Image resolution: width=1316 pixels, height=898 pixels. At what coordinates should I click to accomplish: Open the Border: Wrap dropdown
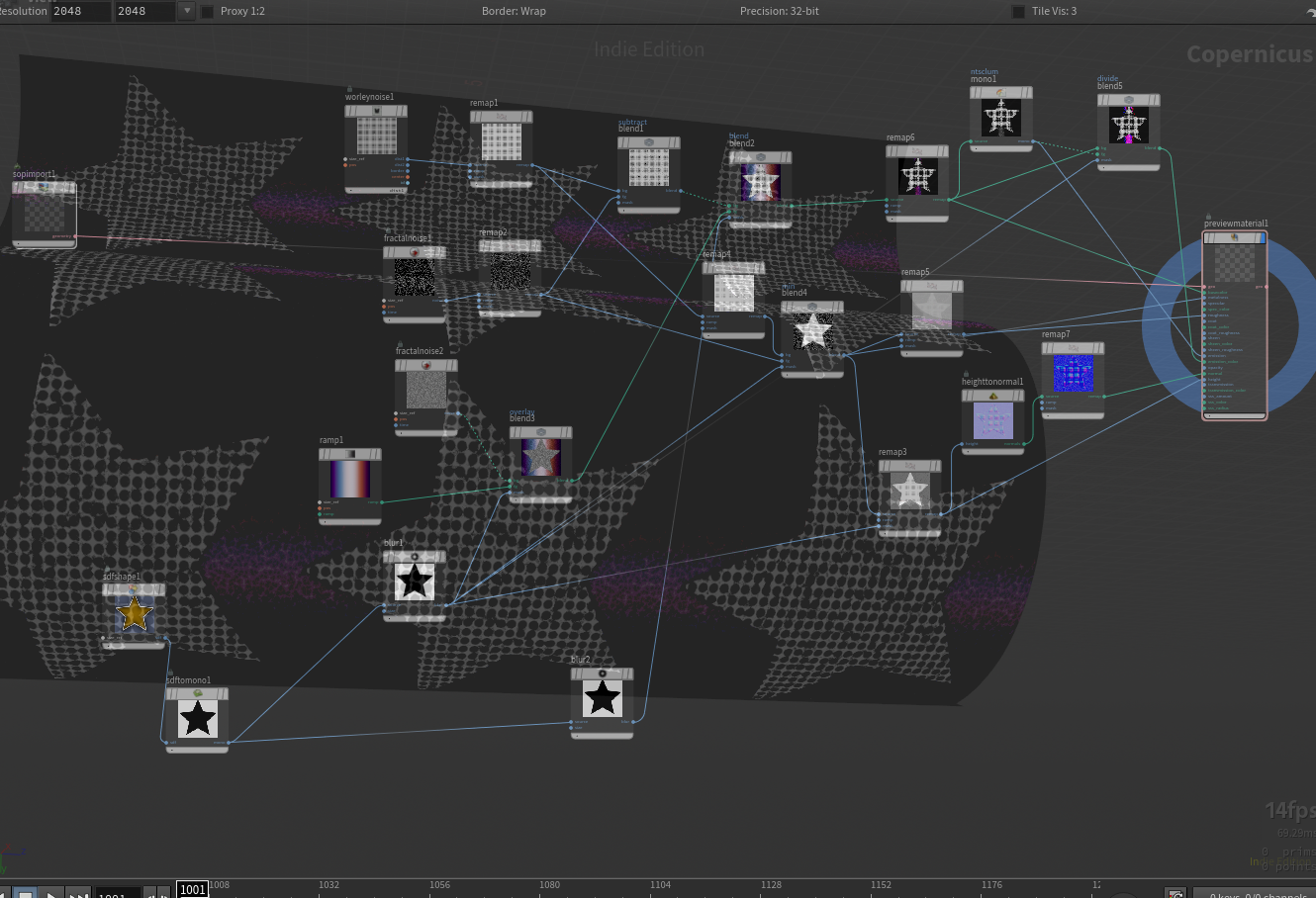coord(514,11)
